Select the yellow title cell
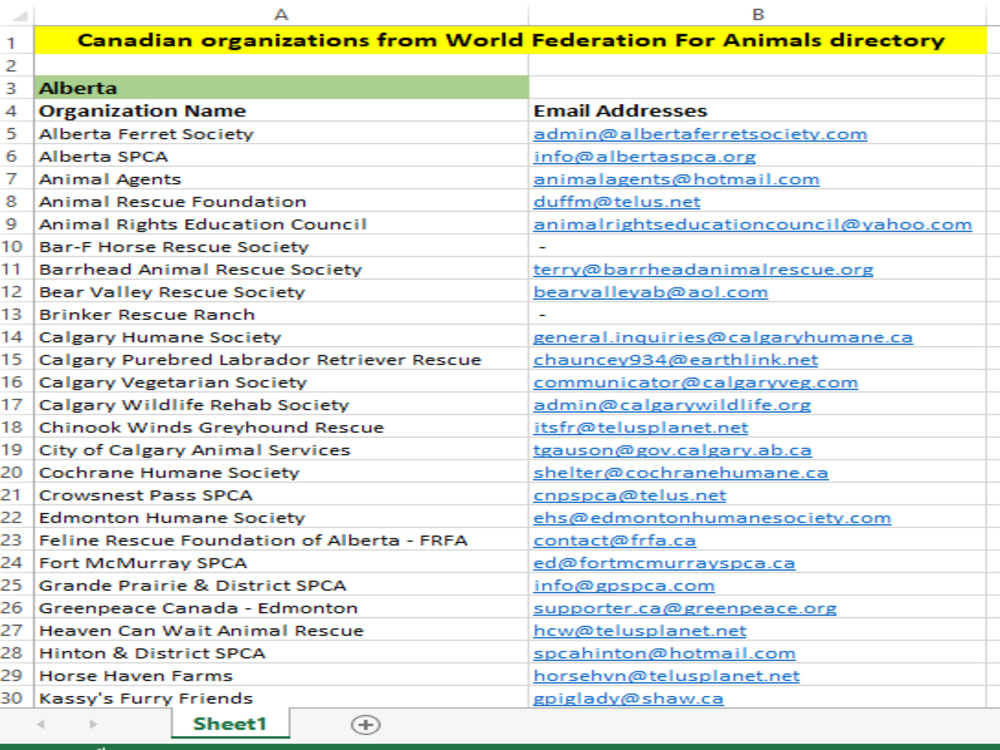Screen dimensions: 1000x750 [510, 41]
